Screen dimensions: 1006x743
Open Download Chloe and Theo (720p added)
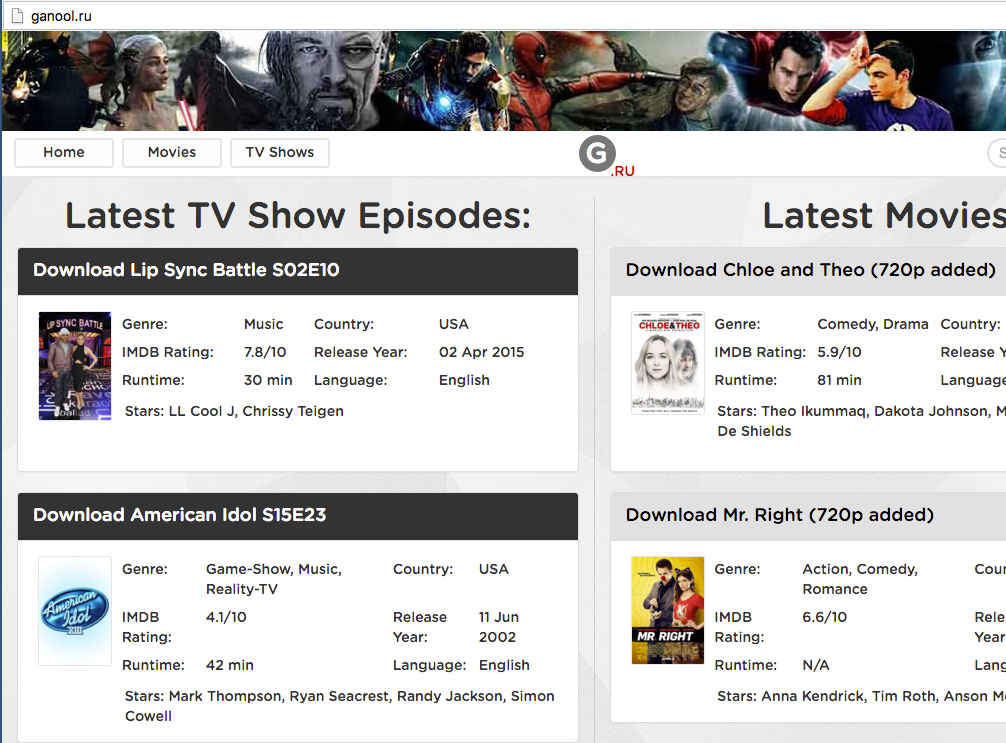(810, 270)
